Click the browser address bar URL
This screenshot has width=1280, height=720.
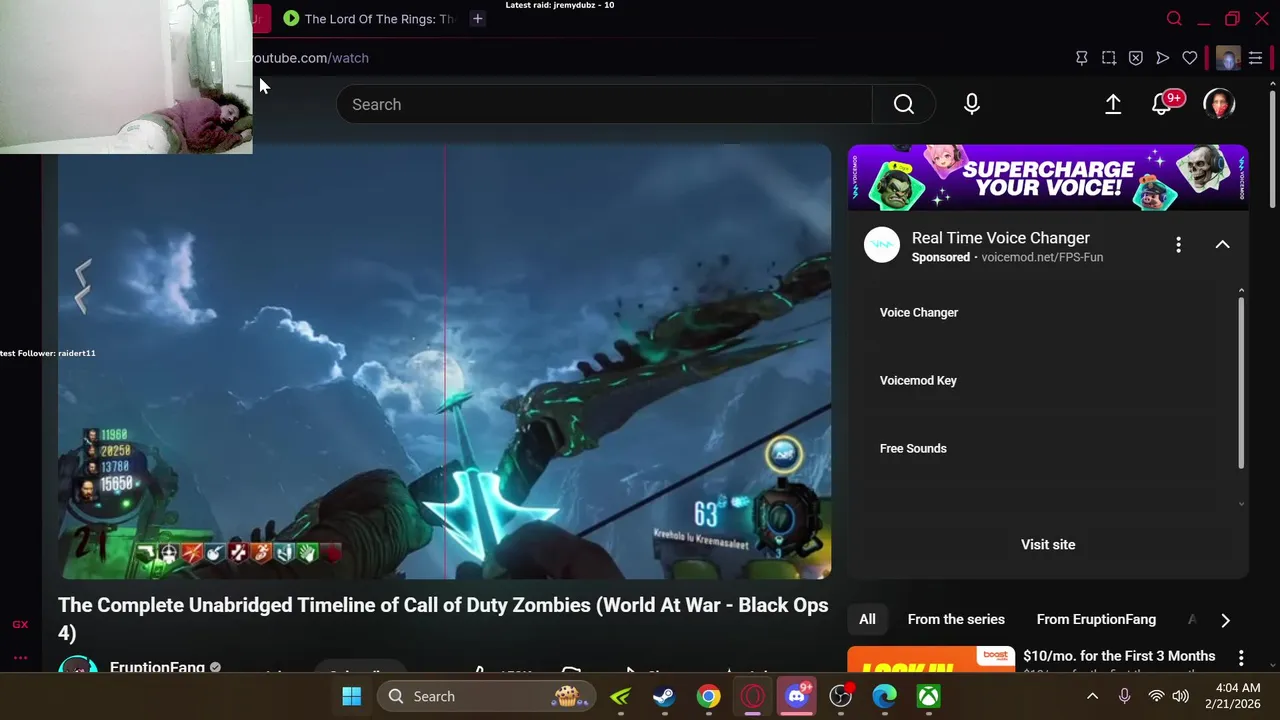pyautogui.click(x=310, y=58)
